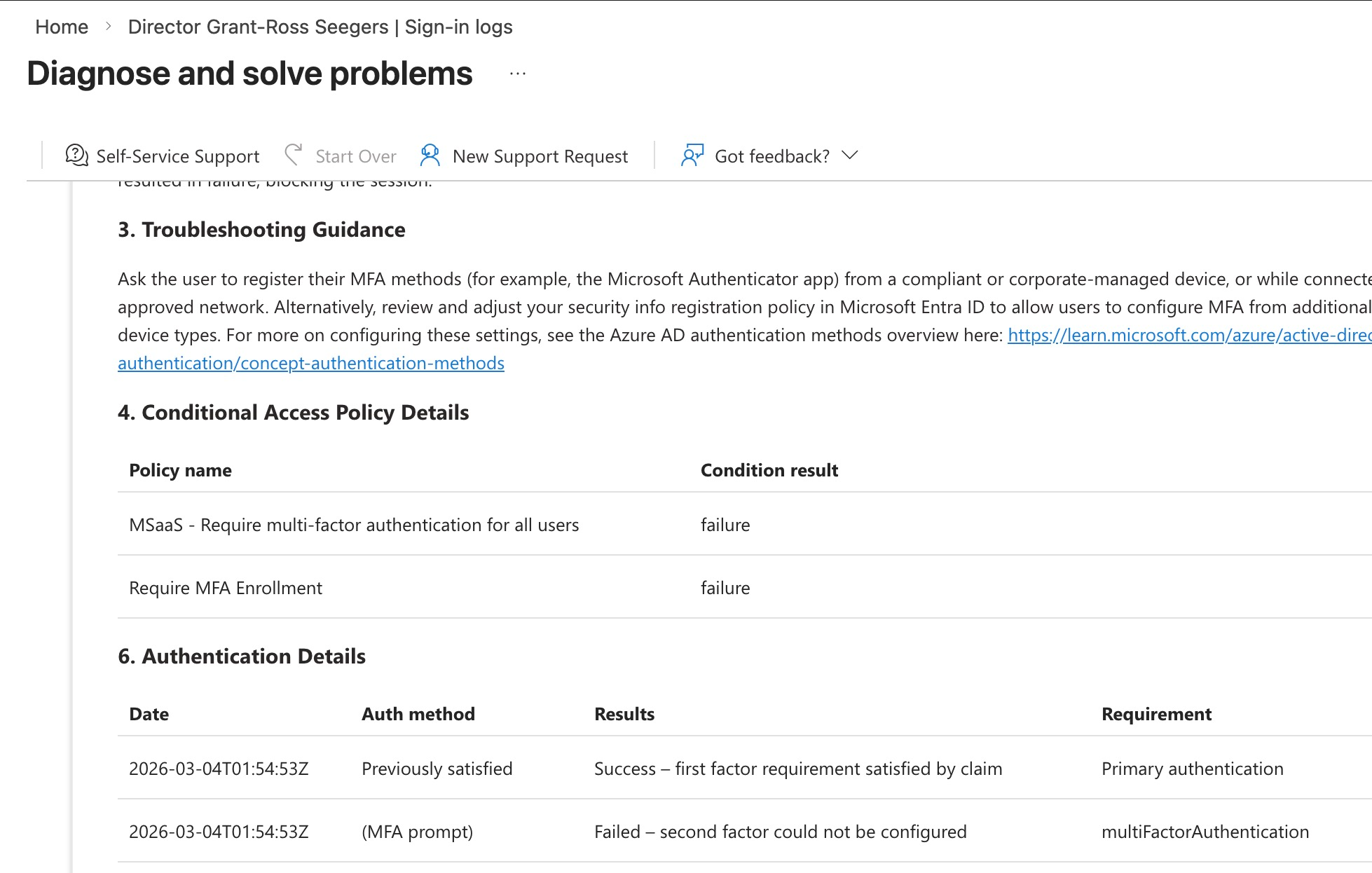Click Start Over toolbar label

coord(355,156)
